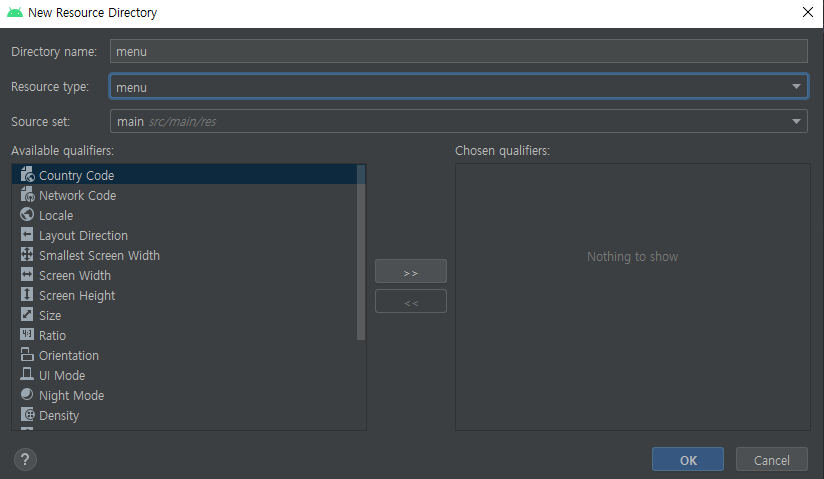This screenshot has width=824, height=479.
Task: Remove qualifier with the << button
Action: (411, 301)
